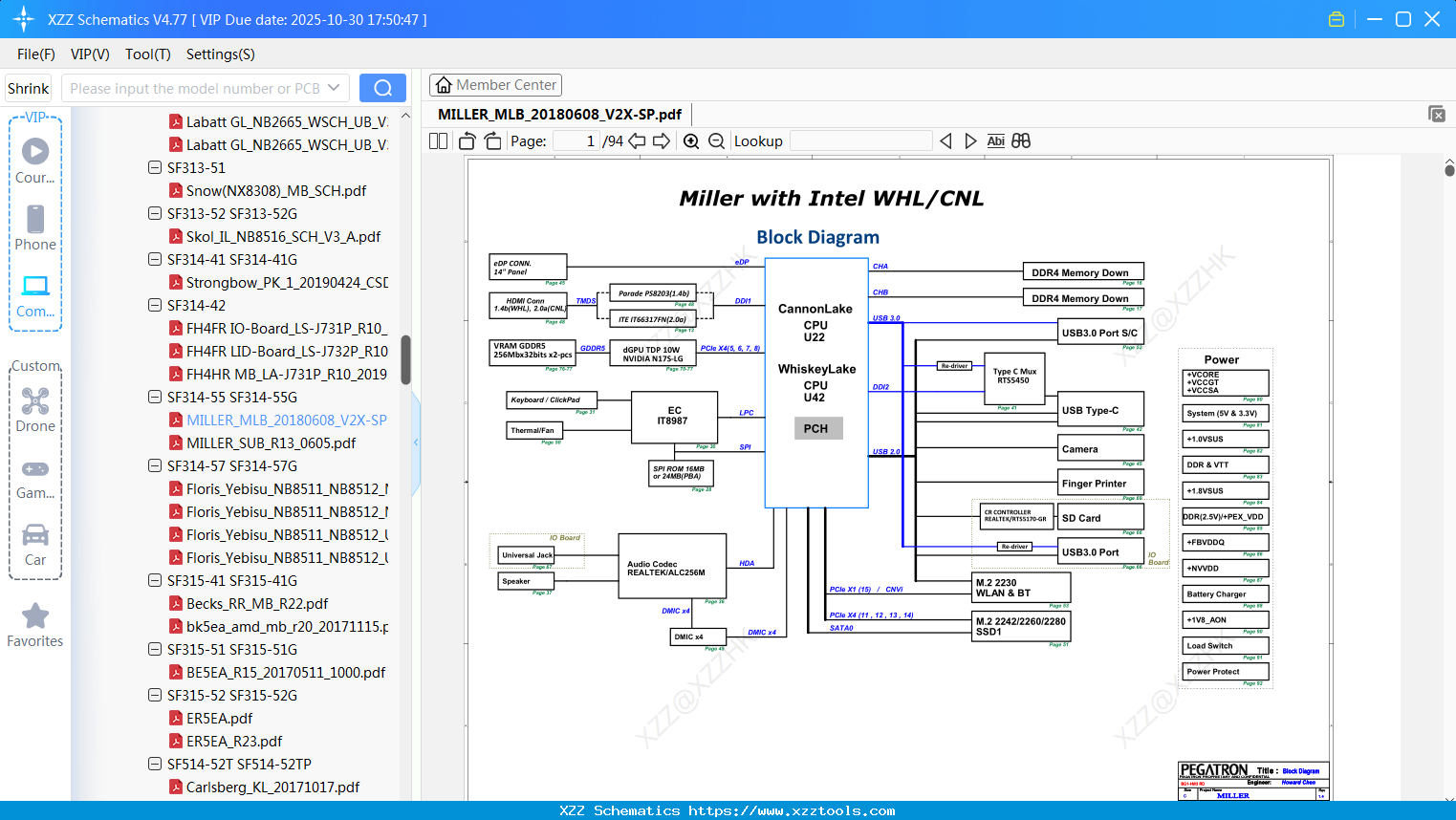The image size is (1456, 820).
Task: Click the side panel collapse handle
Action: (x=416, y=442)
